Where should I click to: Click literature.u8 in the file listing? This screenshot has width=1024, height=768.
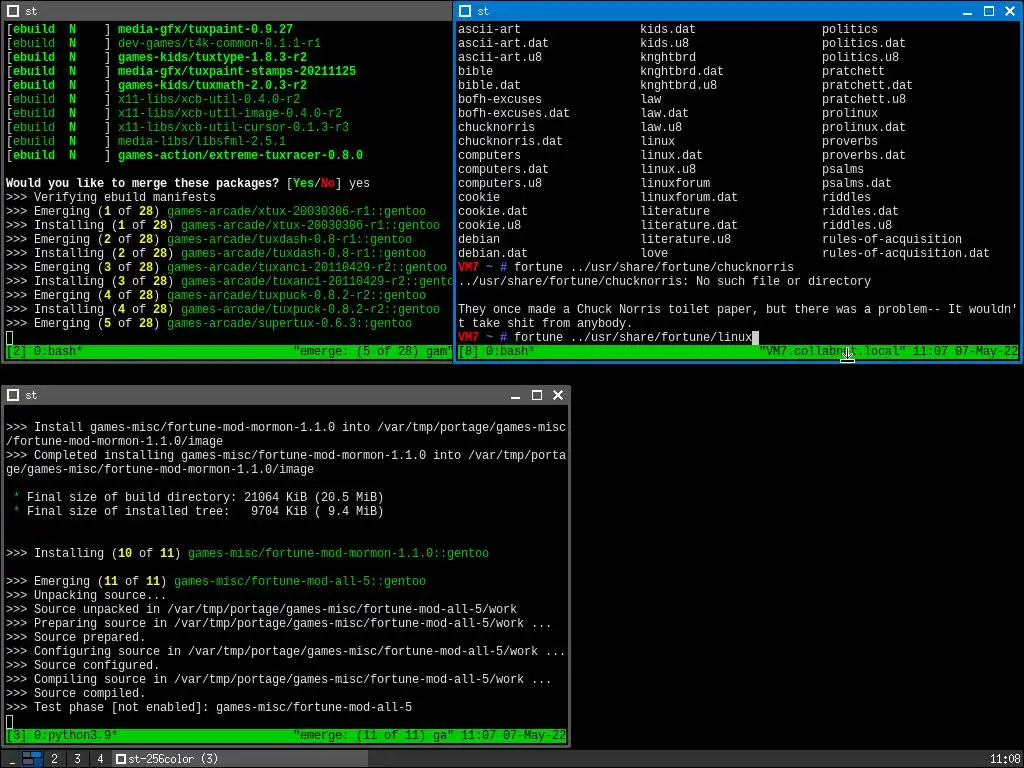[686, 239]
